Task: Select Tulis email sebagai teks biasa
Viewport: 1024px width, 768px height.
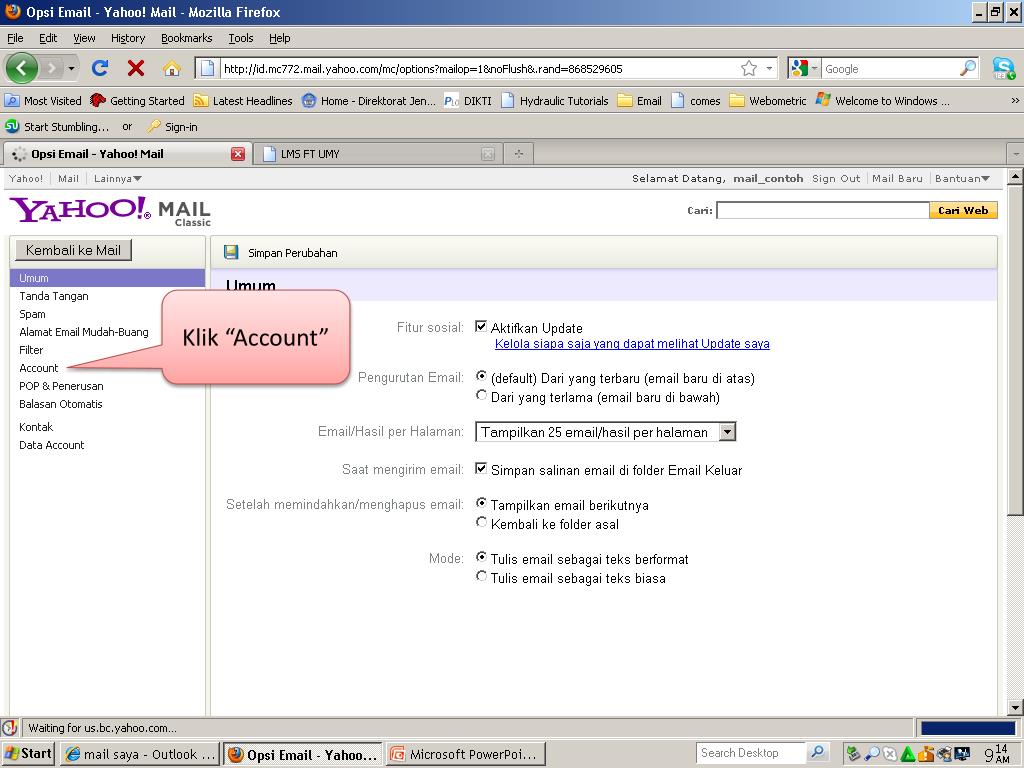Action: coord(481,576)
